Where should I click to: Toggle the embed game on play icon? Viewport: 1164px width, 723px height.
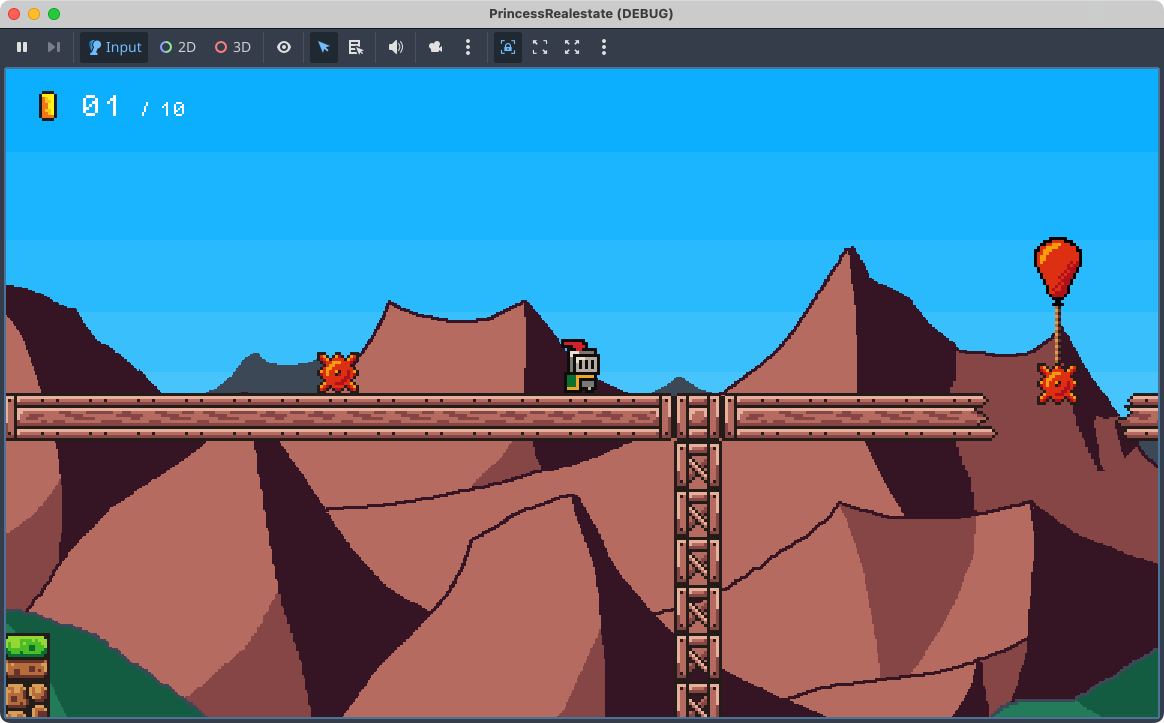[508, 47]
